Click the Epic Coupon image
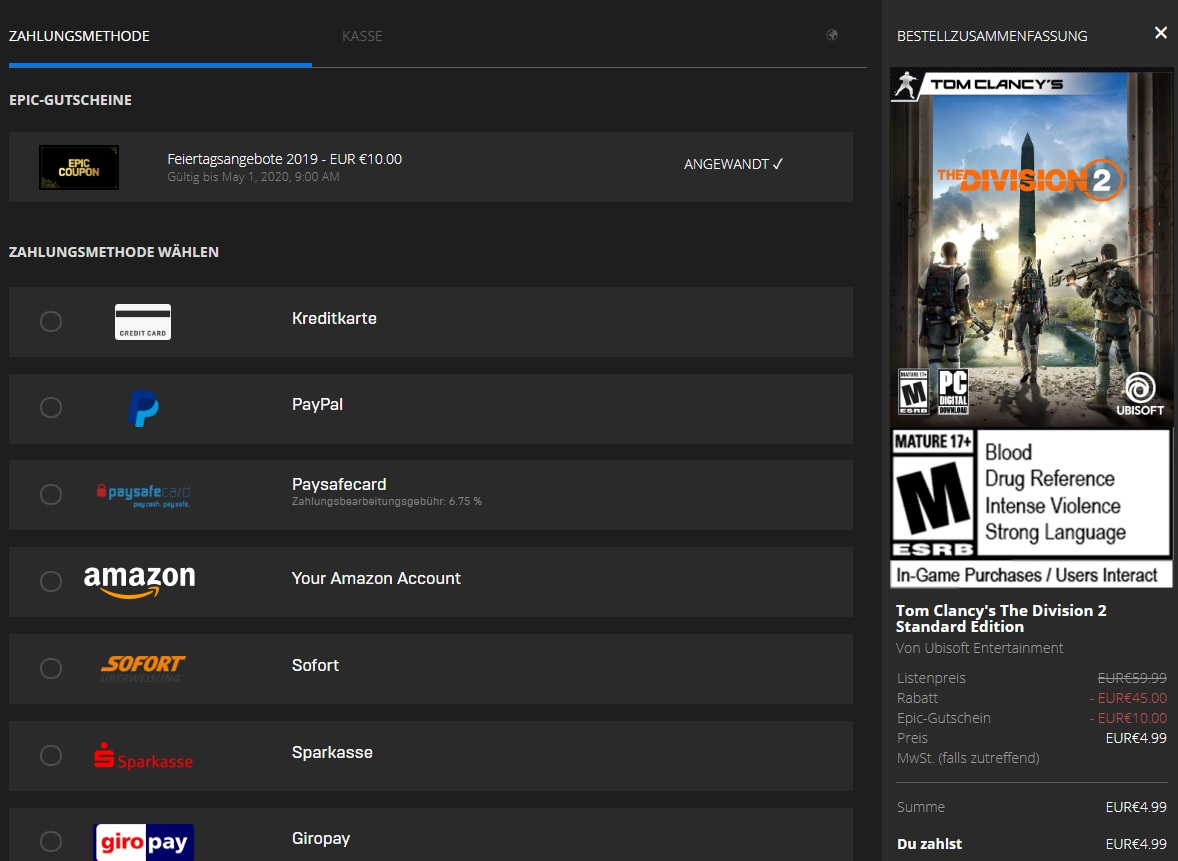The width and height of the screenshot is (1178, 861). pos(79,168)
